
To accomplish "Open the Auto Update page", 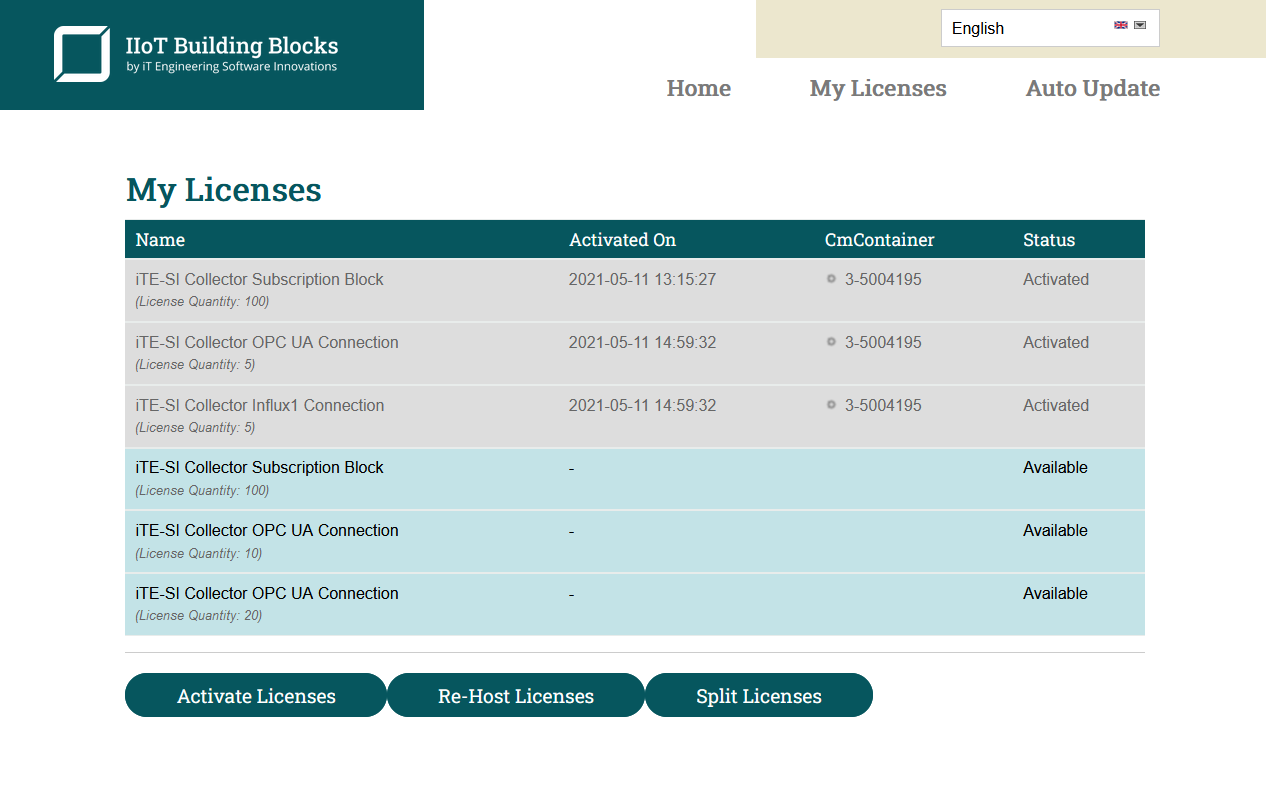I will pos(1092,88).
